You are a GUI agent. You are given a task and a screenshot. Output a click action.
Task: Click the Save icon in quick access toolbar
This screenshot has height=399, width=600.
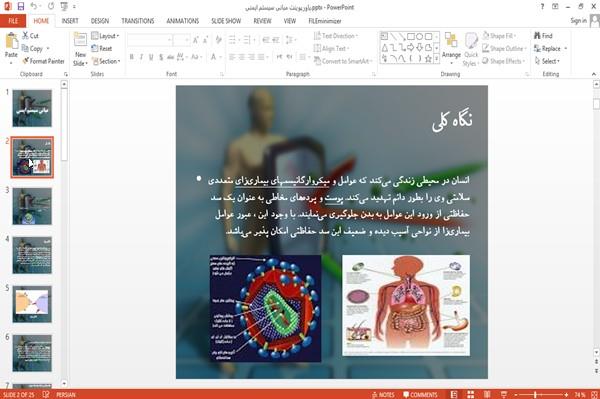point(21,7)
